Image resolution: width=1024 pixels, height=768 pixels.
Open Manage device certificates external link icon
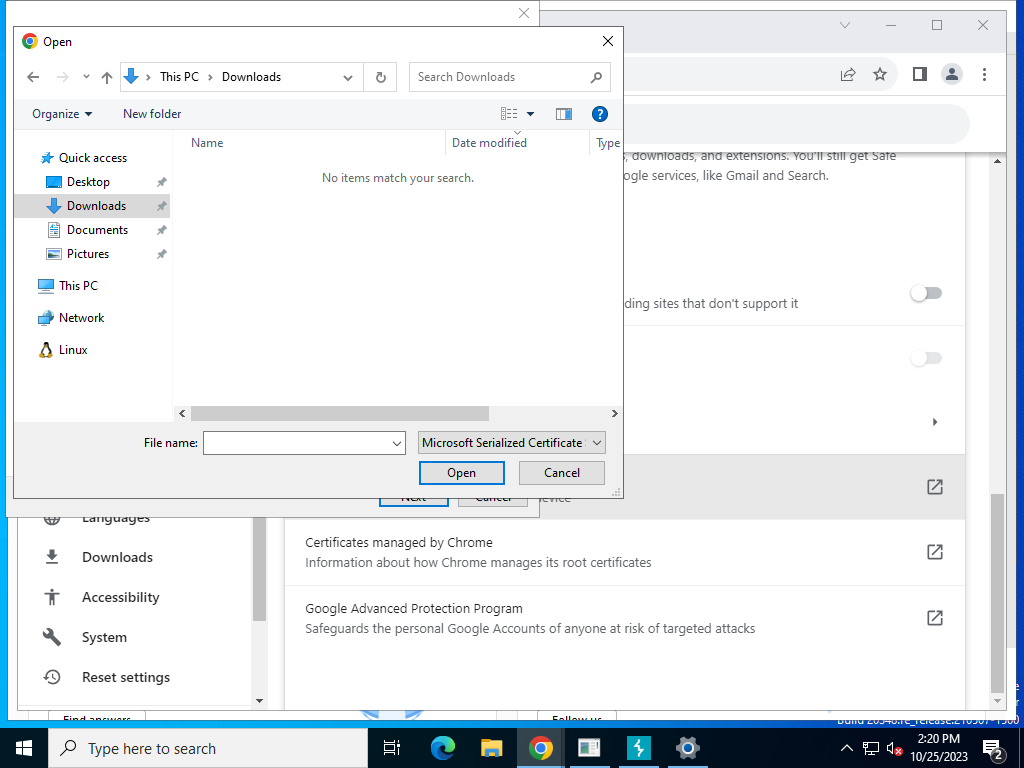935,487
